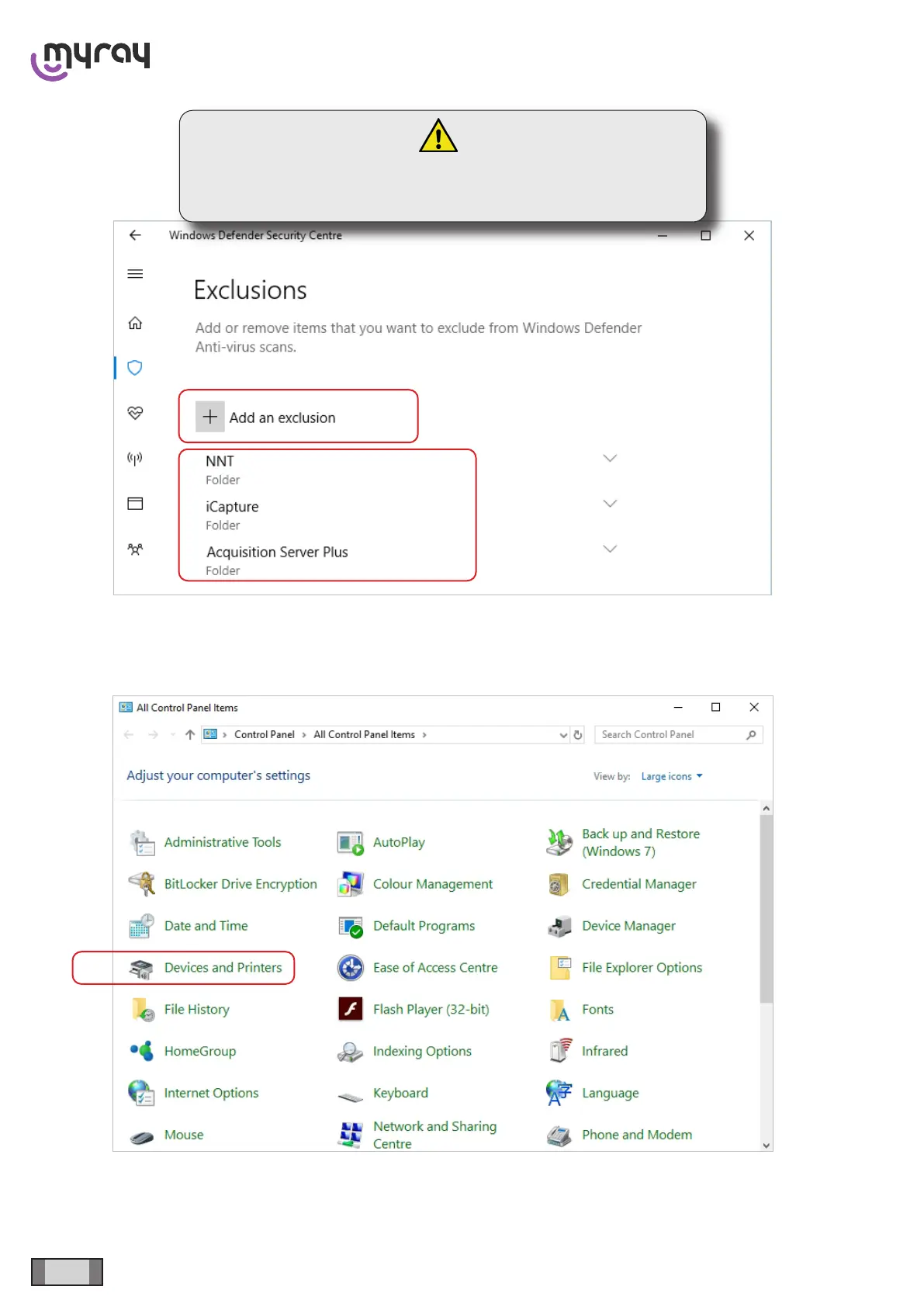Open recent locations dropdown in Control Panel
Screen dimensions: 924x1307
coord(172,735)
